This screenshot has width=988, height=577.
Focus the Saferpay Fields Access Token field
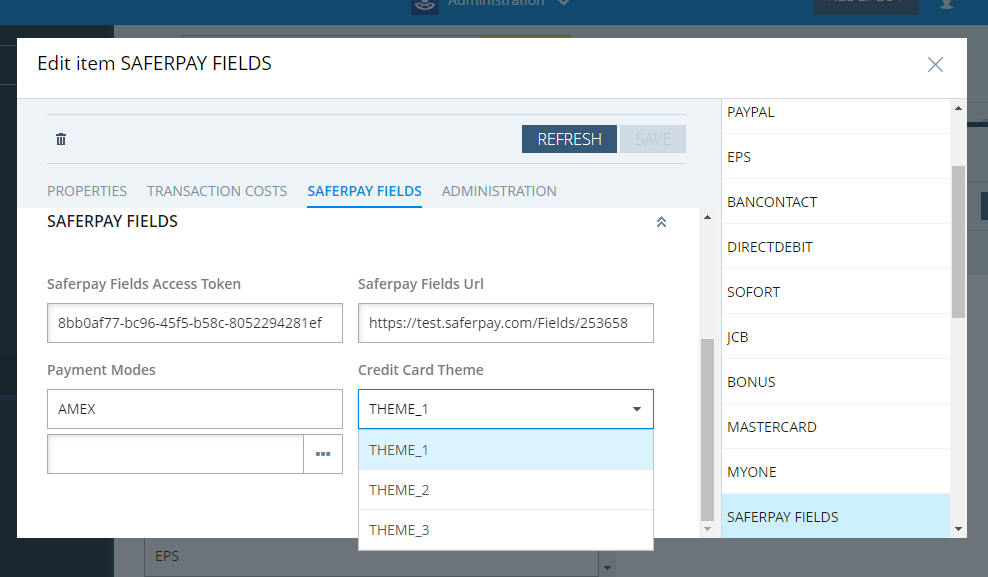tap(194, 324)
